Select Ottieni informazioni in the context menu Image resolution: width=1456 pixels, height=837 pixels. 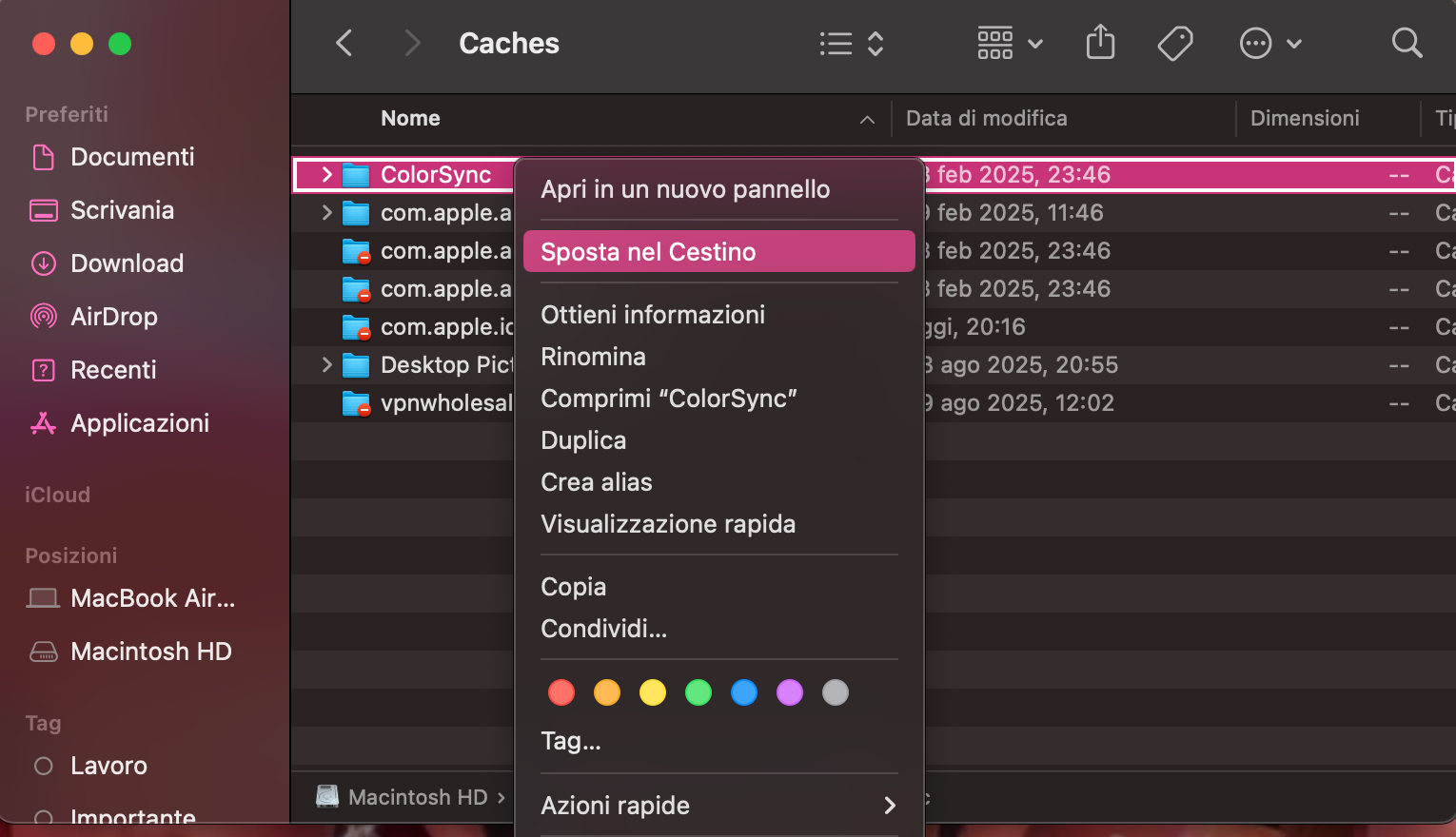tap(653, 314)
